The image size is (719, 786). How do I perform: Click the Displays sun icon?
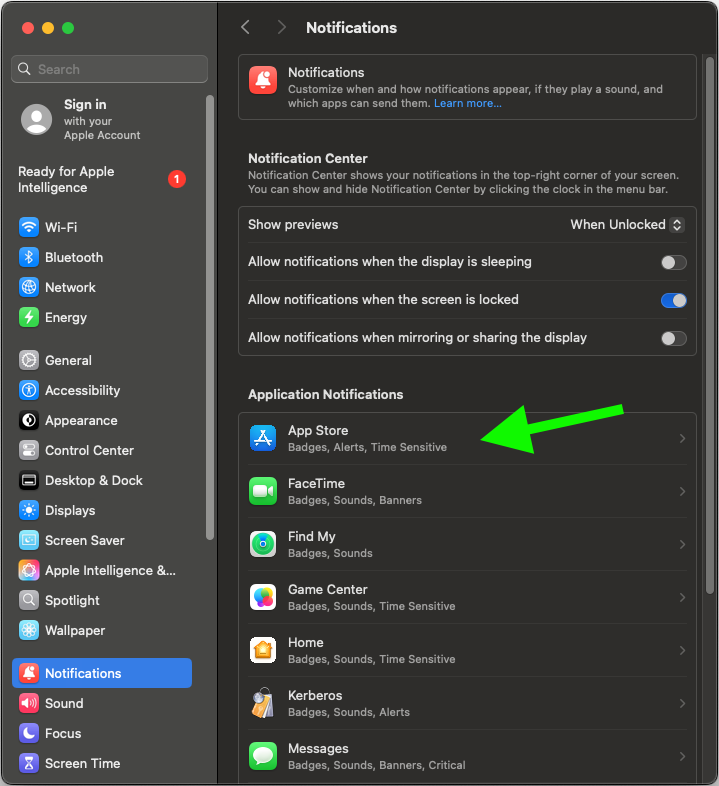(x=29, y=510)
